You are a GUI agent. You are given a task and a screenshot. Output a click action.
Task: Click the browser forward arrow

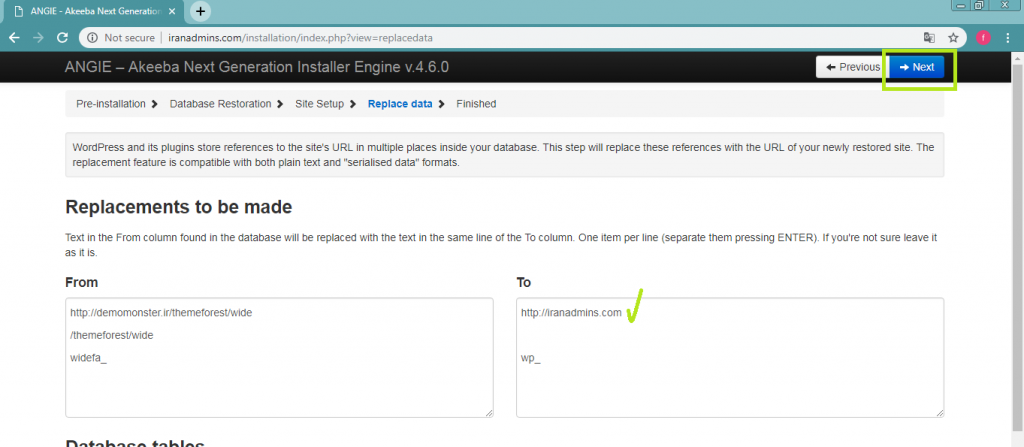tap(39, 37)
